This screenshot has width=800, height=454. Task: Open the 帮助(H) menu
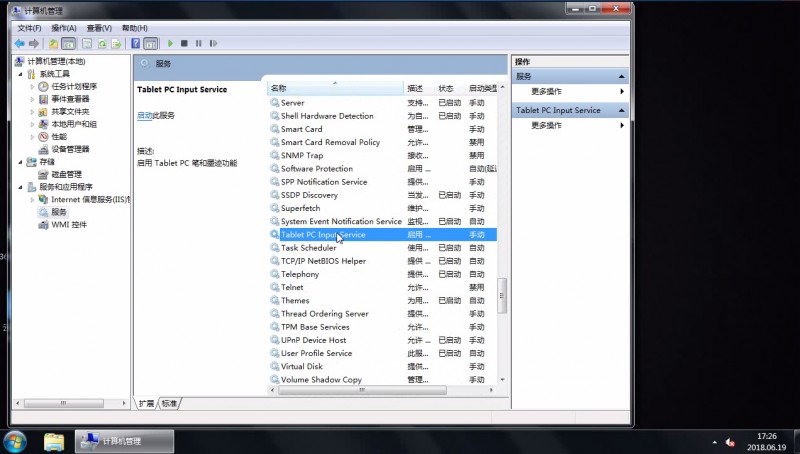click(135, 28)
